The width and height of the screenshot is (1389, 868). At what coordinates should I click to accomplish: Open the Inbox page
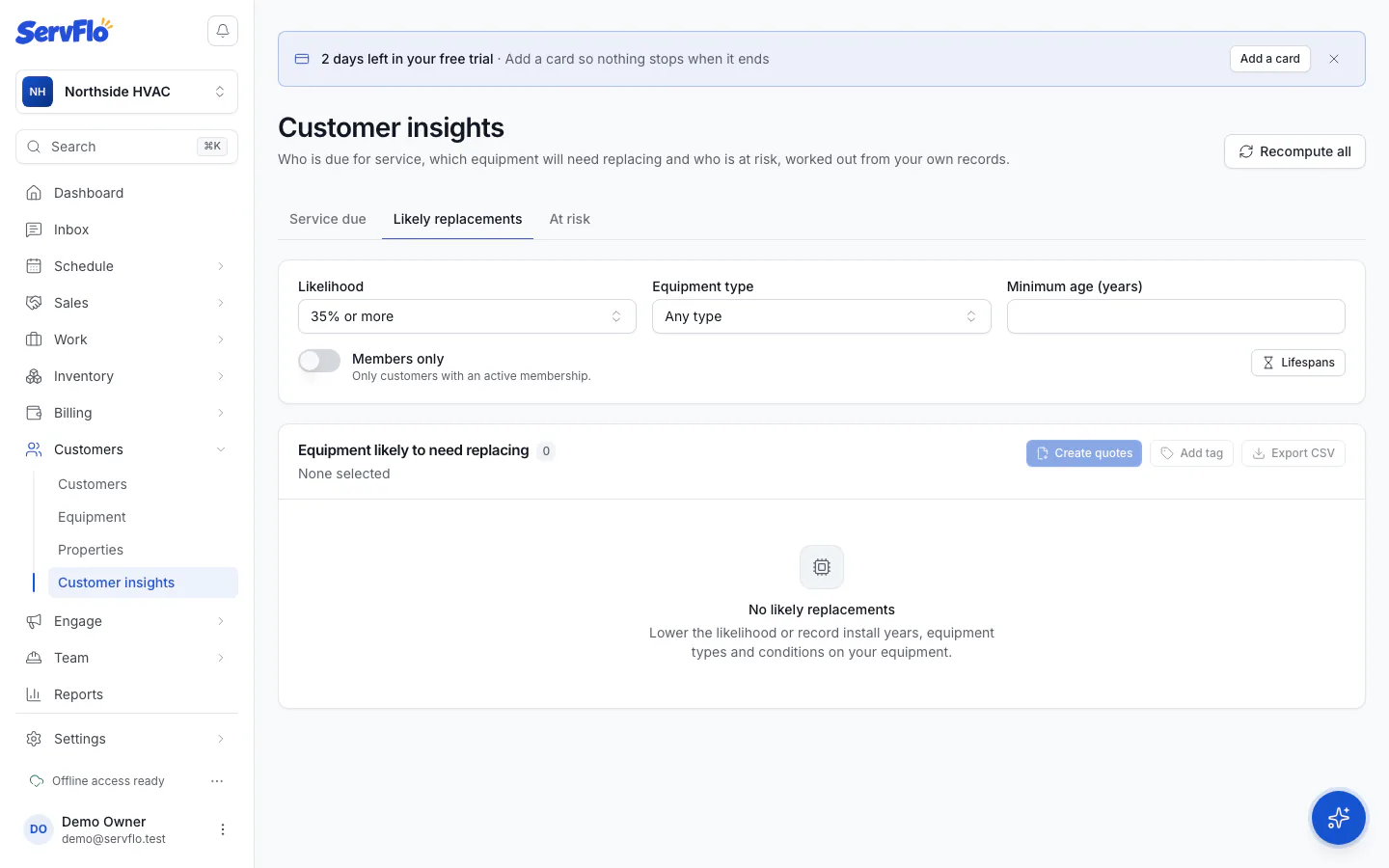[x=126, y=230]
